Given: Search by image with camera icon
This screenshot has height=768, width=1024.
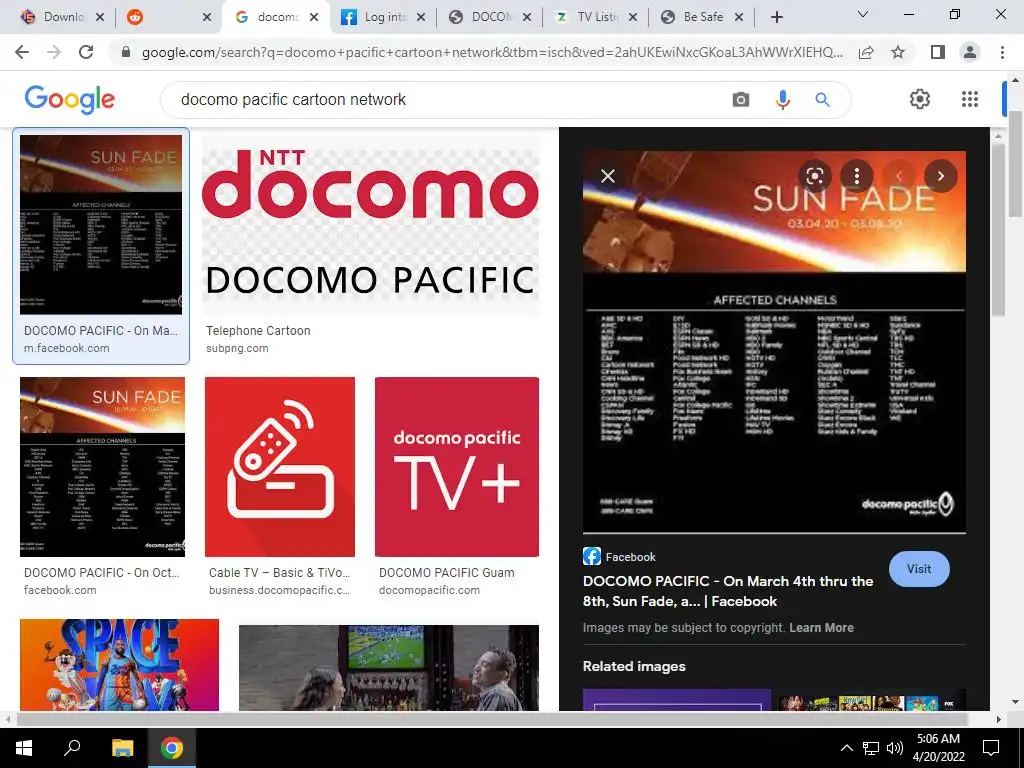Looking at the screenshot, I should [741, 99].
